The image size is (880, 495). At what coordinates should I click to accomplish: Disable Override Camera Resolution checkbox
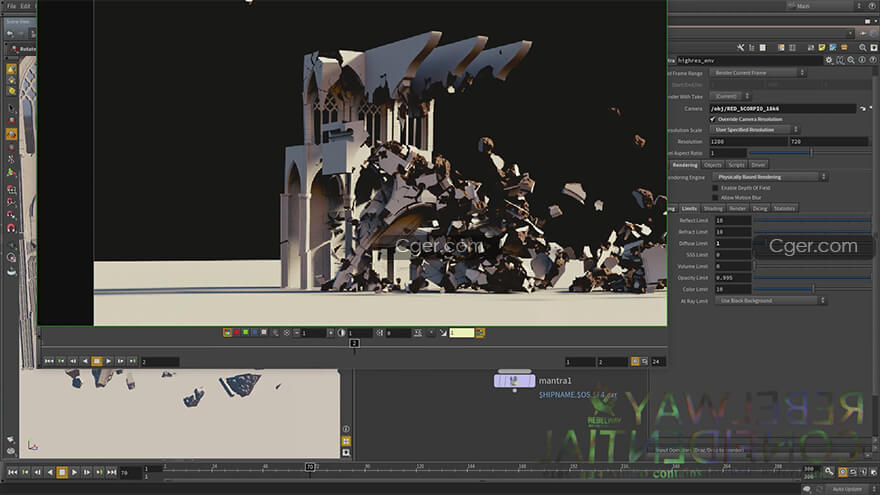(714, 119)
